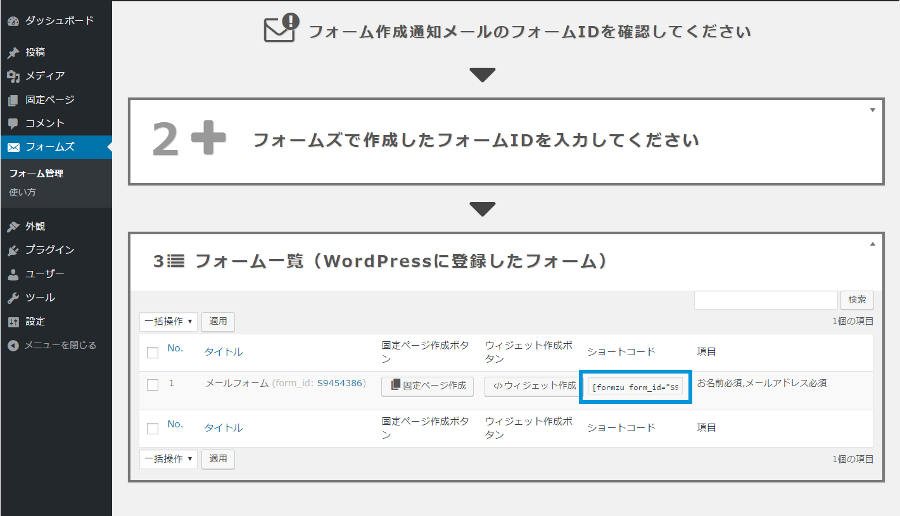Screen dimensions: 900x516
Task: Open フォーム管理 submenu link
Action: (36, 173)
